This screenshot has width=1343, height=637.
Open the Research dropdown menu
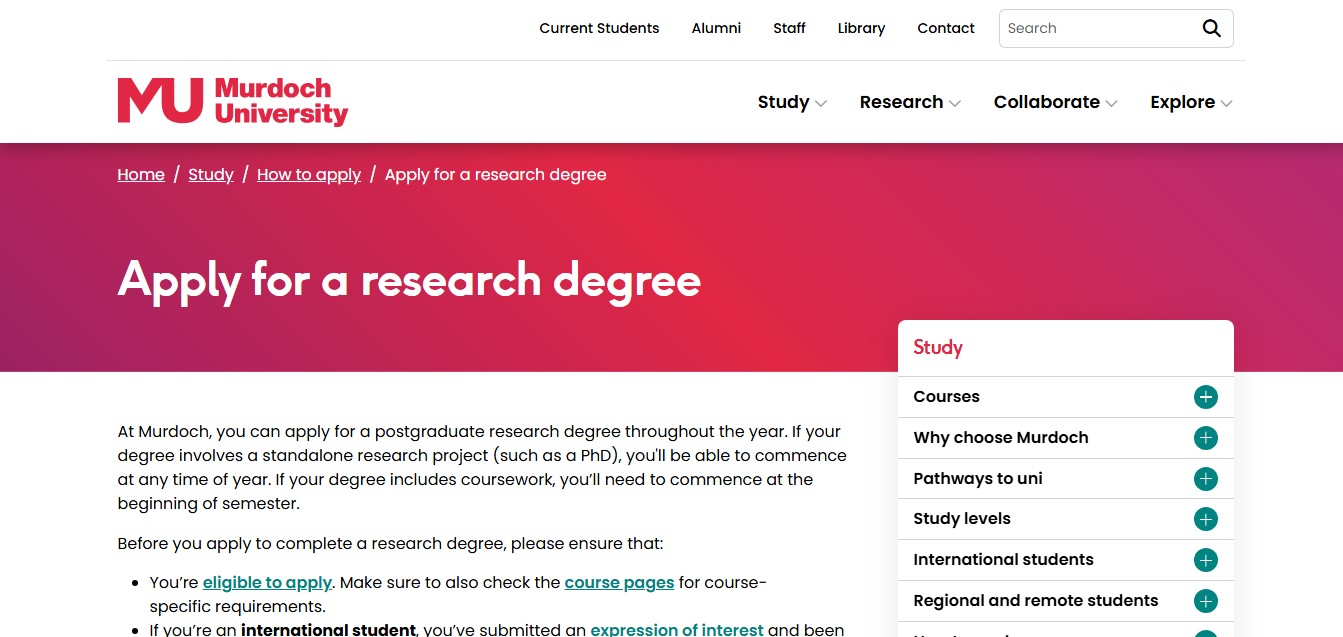(910, 102)
